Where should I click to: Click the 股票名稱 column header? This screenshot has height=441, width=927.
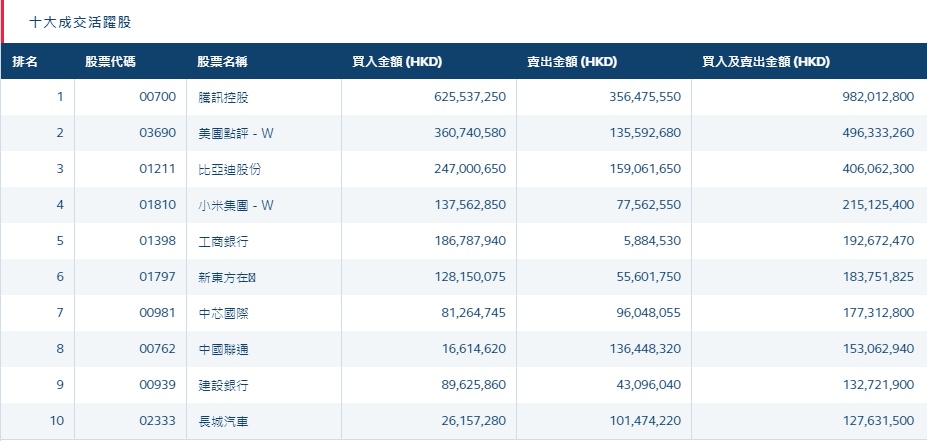(222, 62)
